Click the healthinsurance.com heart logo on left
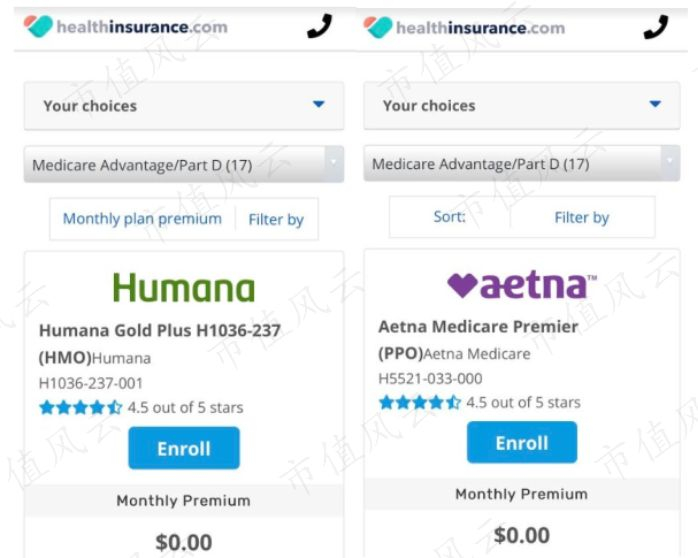 [x=38, y=27]
